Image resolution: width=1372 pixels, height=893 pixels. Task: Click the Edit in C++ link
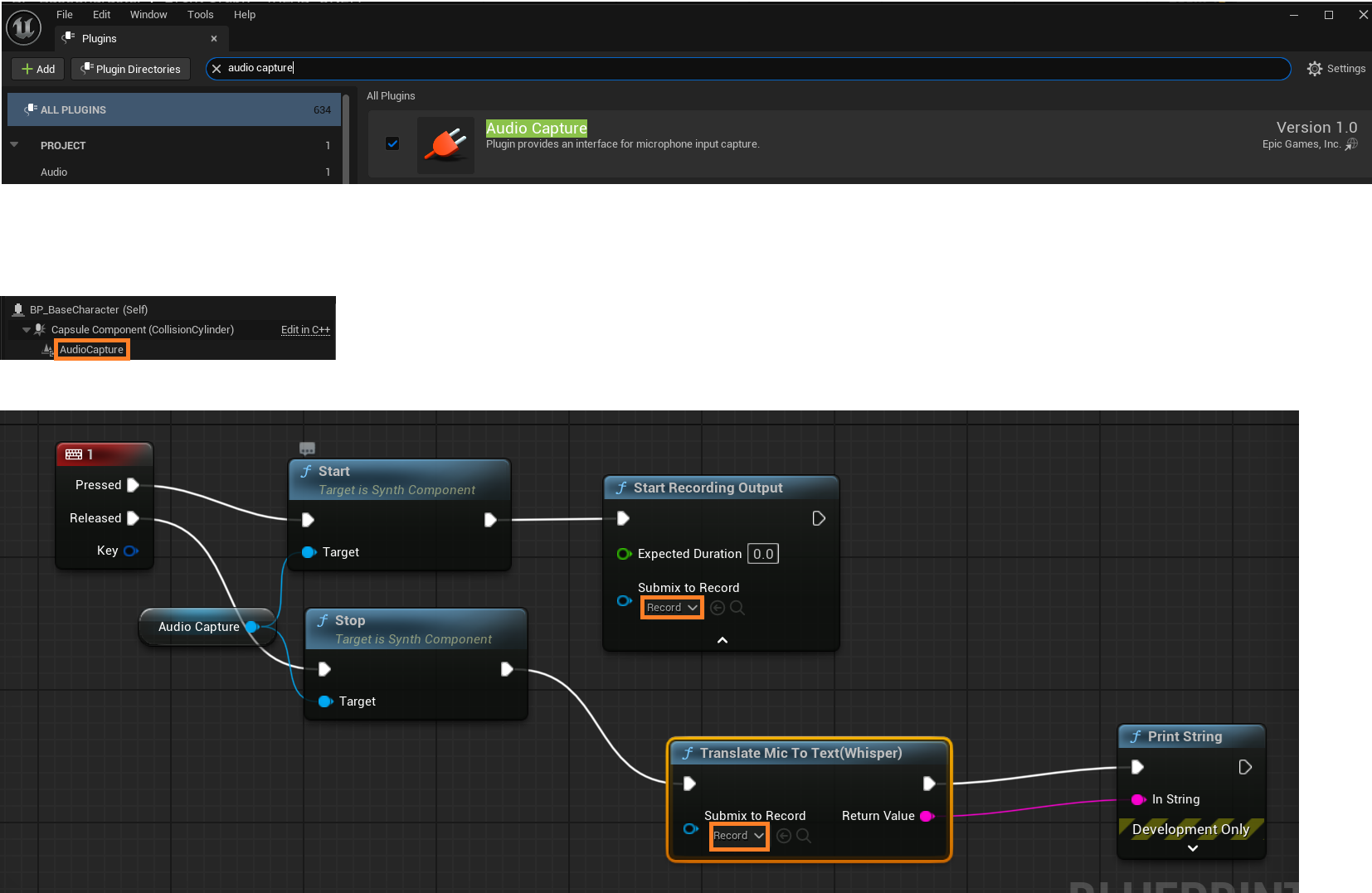click(305, 330)
